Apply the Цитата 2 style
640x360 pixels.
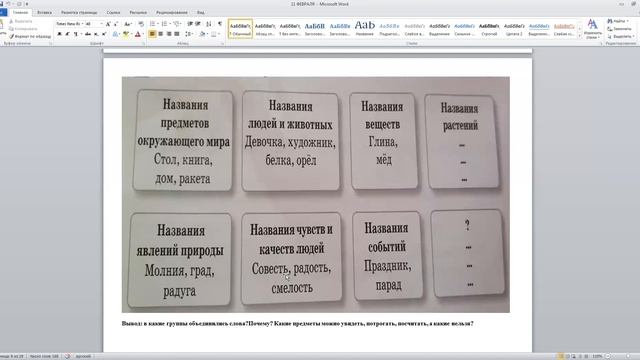tap(514, 29)
